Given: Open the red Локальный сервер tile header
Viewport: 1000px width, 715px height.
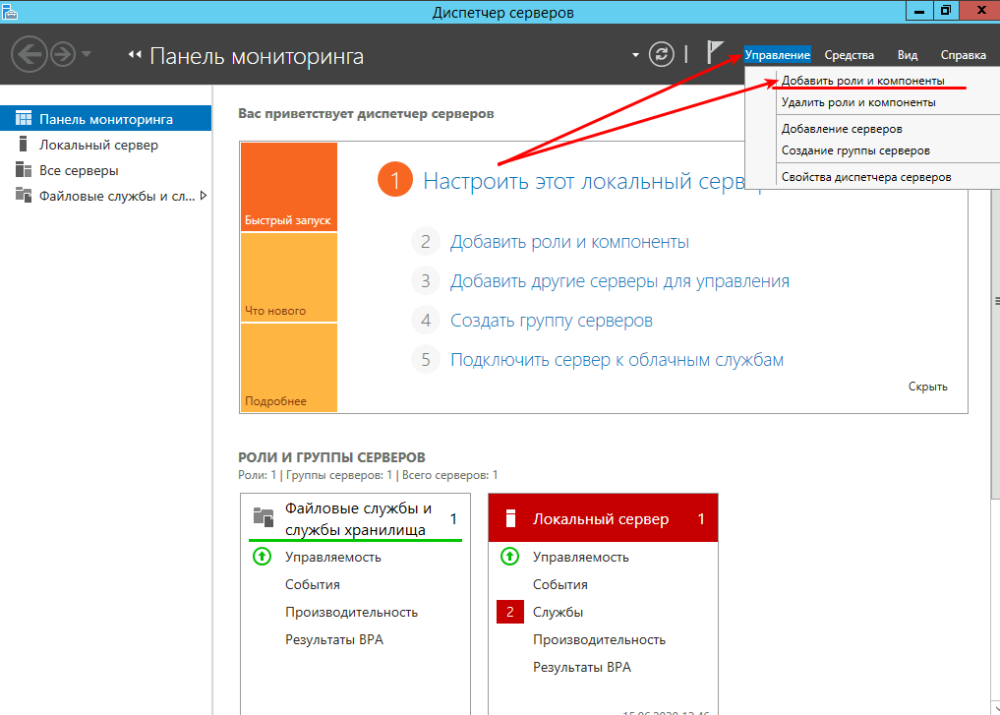Looking at the screenshot, I should [x=603, y=518].
